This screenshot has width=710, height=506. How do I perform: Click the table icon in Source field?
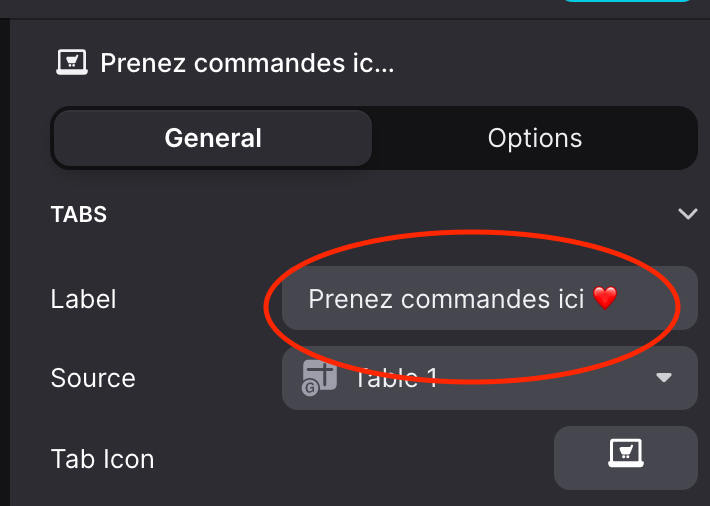coord(319,377)
